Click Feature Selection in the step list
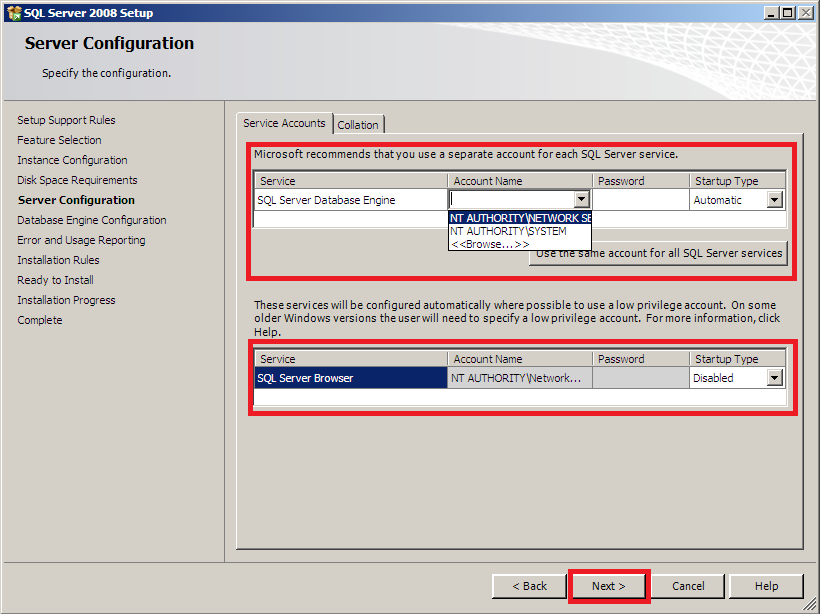820x614 pixels. click(x=60, y=140)
